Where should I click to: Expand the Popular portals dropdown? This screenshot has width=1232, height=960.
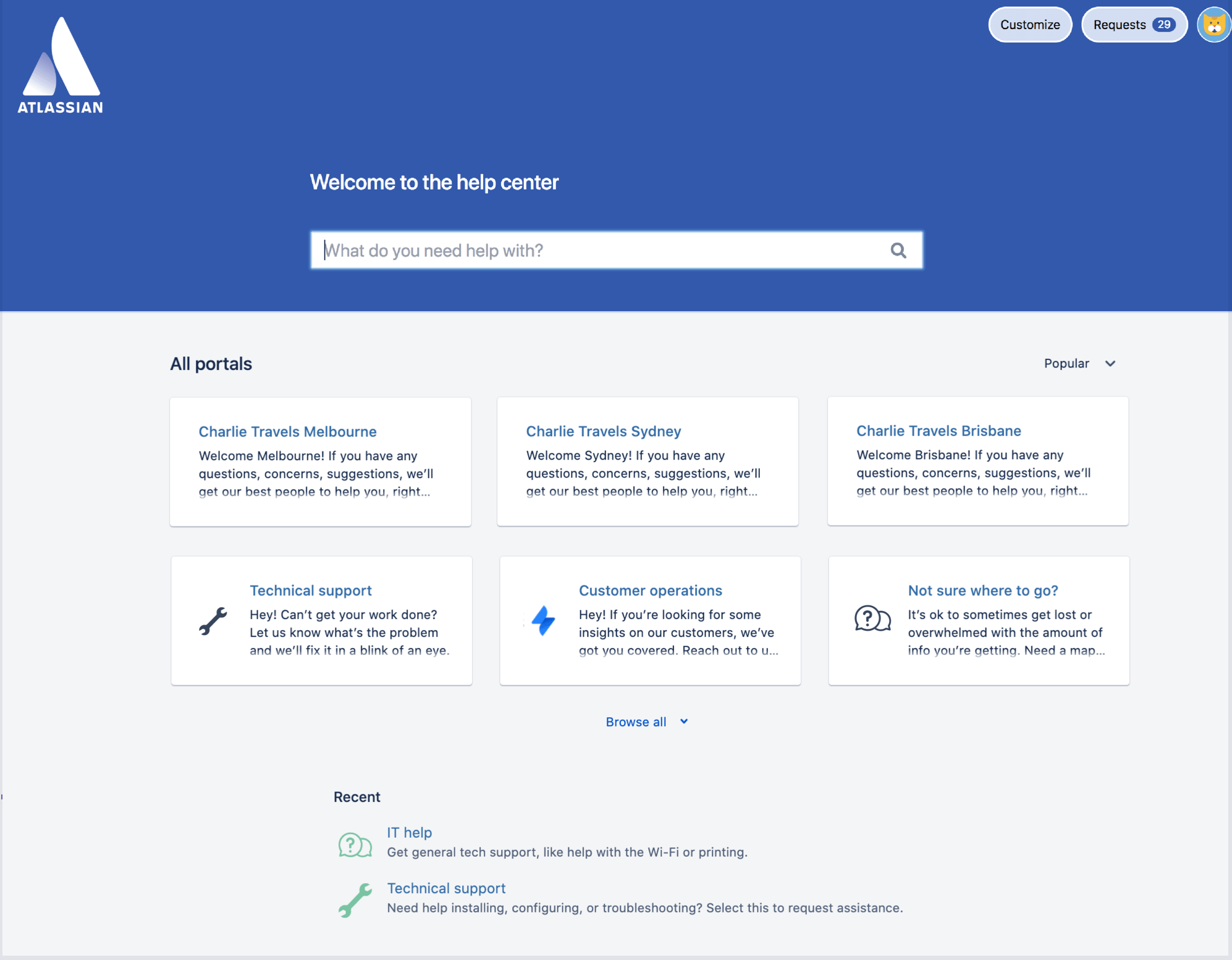pos(1079,363)
